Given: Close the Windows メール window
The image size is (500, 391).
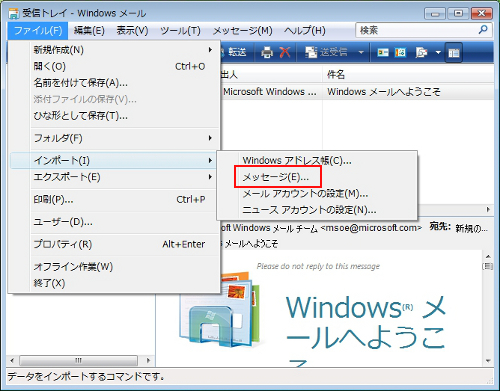Looking at the screenshot, I should click(x=482, y=14).
